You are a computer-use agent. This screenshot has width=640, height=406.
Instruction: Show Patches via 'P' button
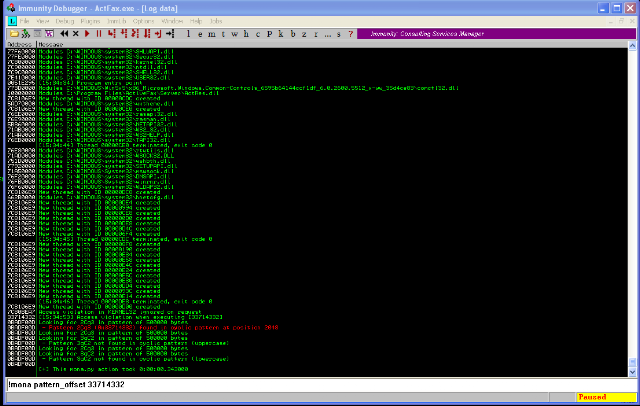pyautogui.click(x=269, y=34)
